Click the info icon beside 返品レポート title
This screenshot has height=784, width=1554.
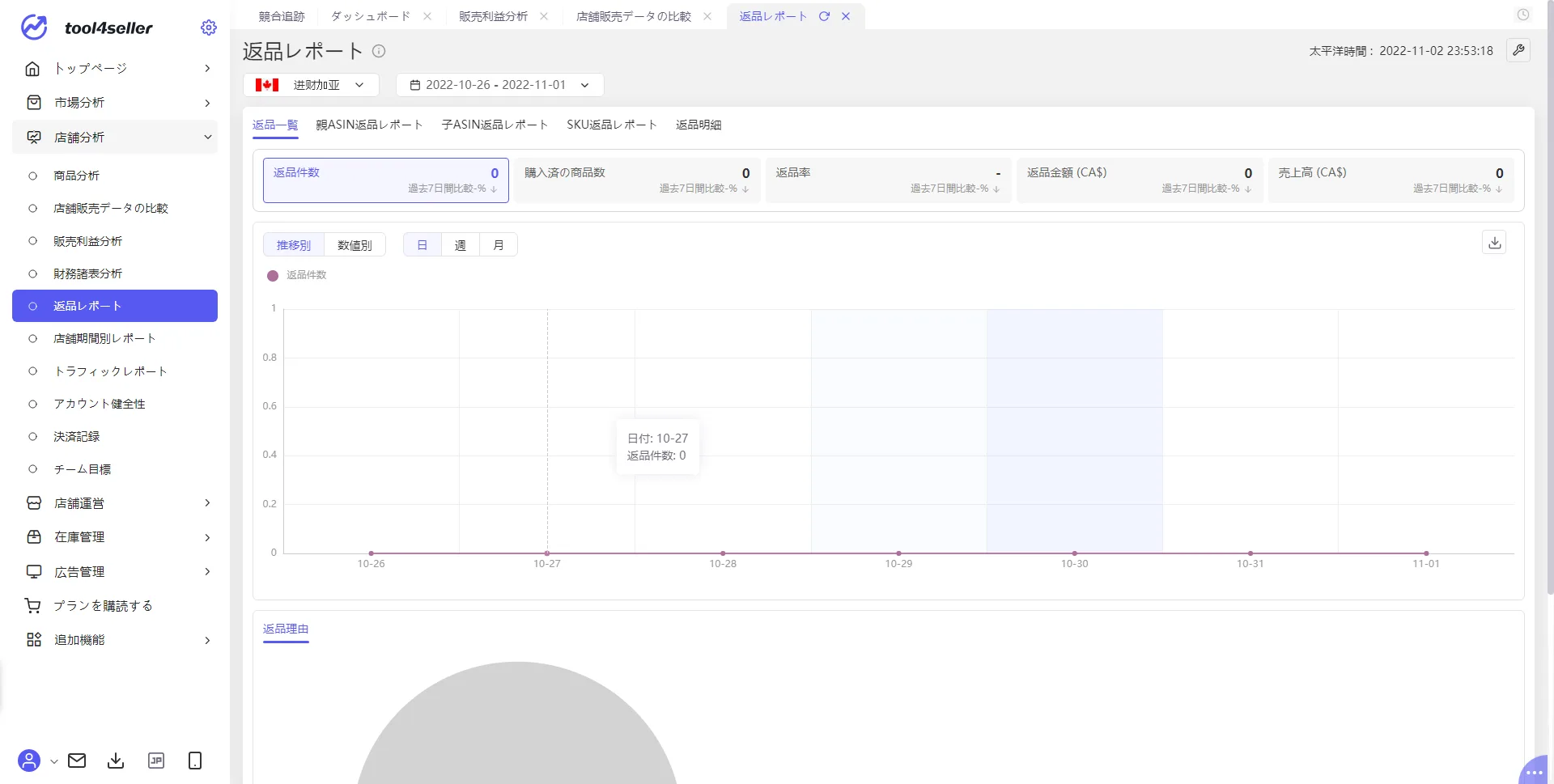379,51
